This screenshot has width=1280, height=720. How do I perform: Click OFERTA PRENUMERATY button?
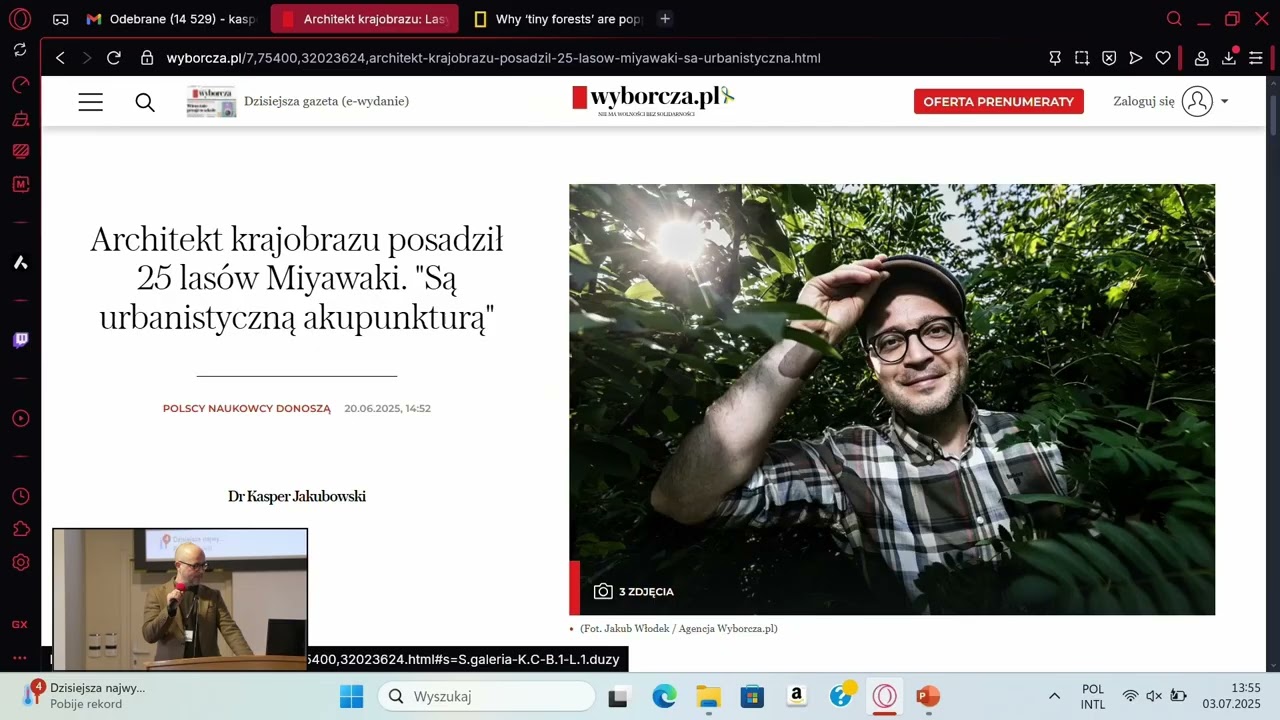click(x=998, y=101)
